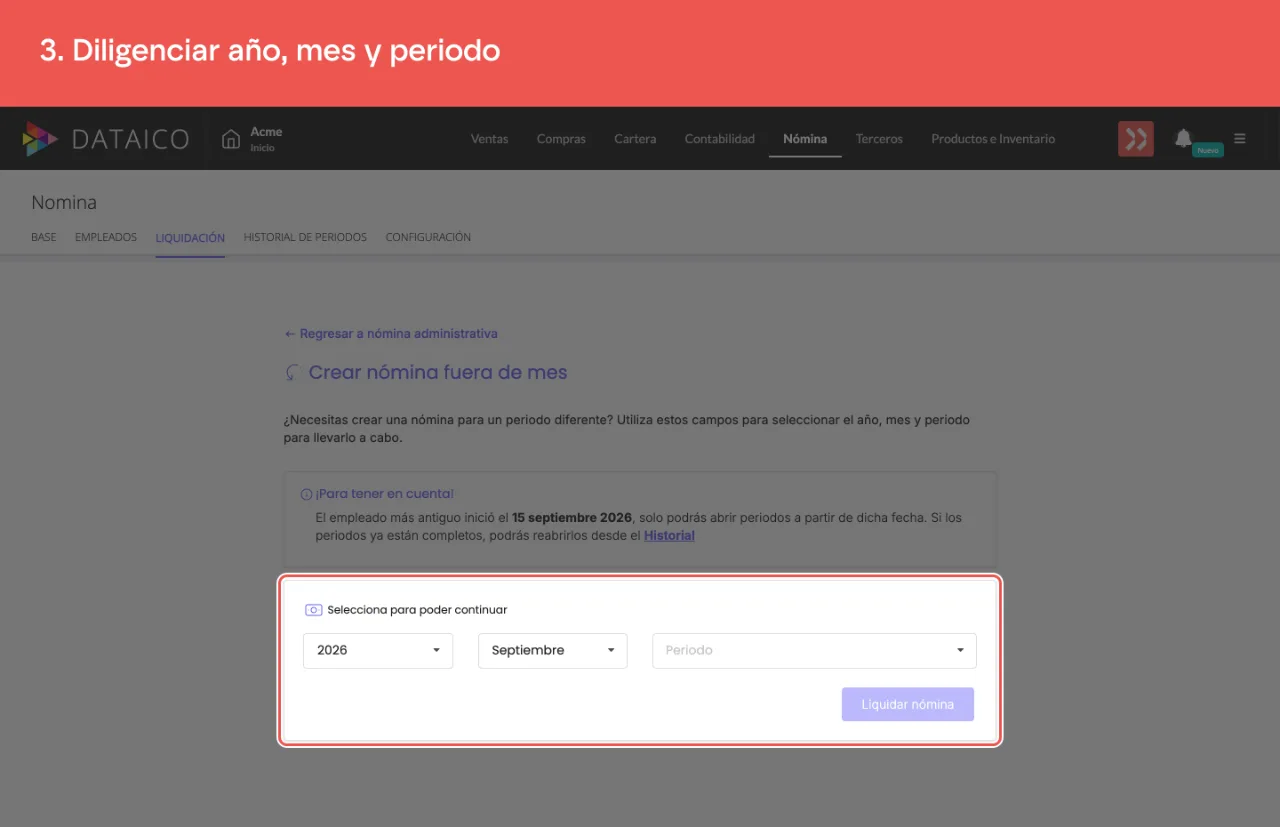Open the hamburger menu icon
This screenshot has height=827, width=1280.
point(1240,139)
